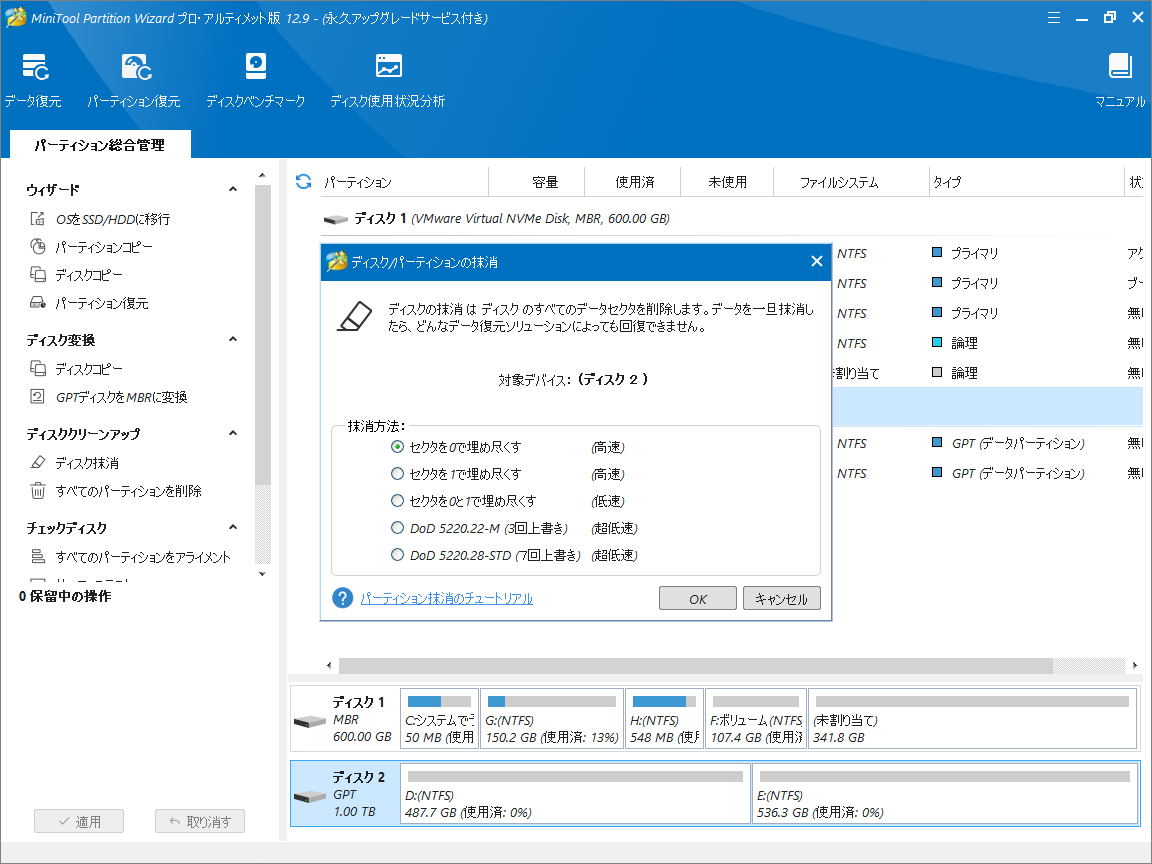Open the hamburger menu in the title bar
1152x864 pixels.
tap(1054, 18)
